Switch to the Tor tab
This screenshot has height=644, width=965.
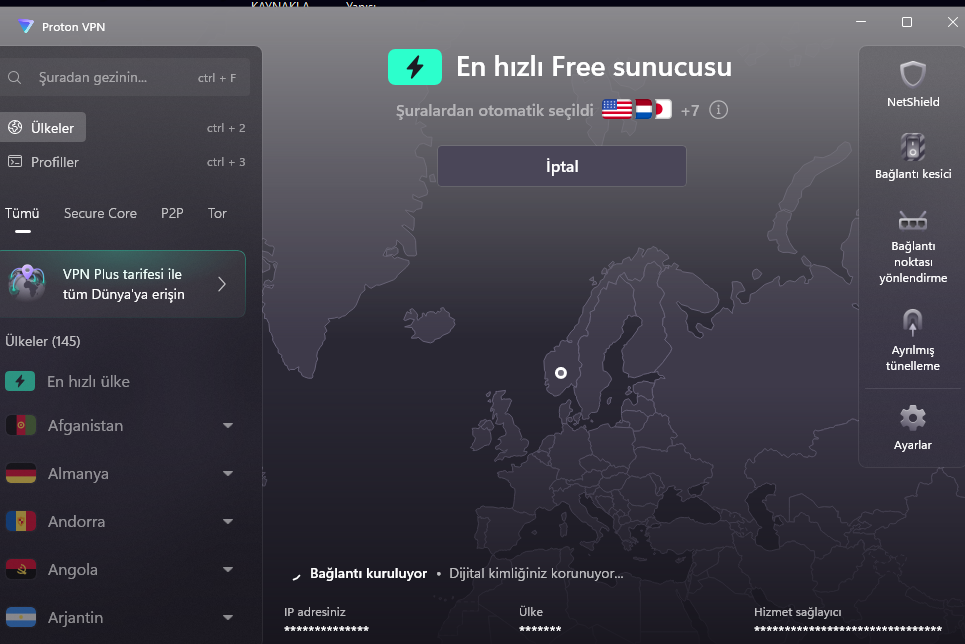coord(217,213)
